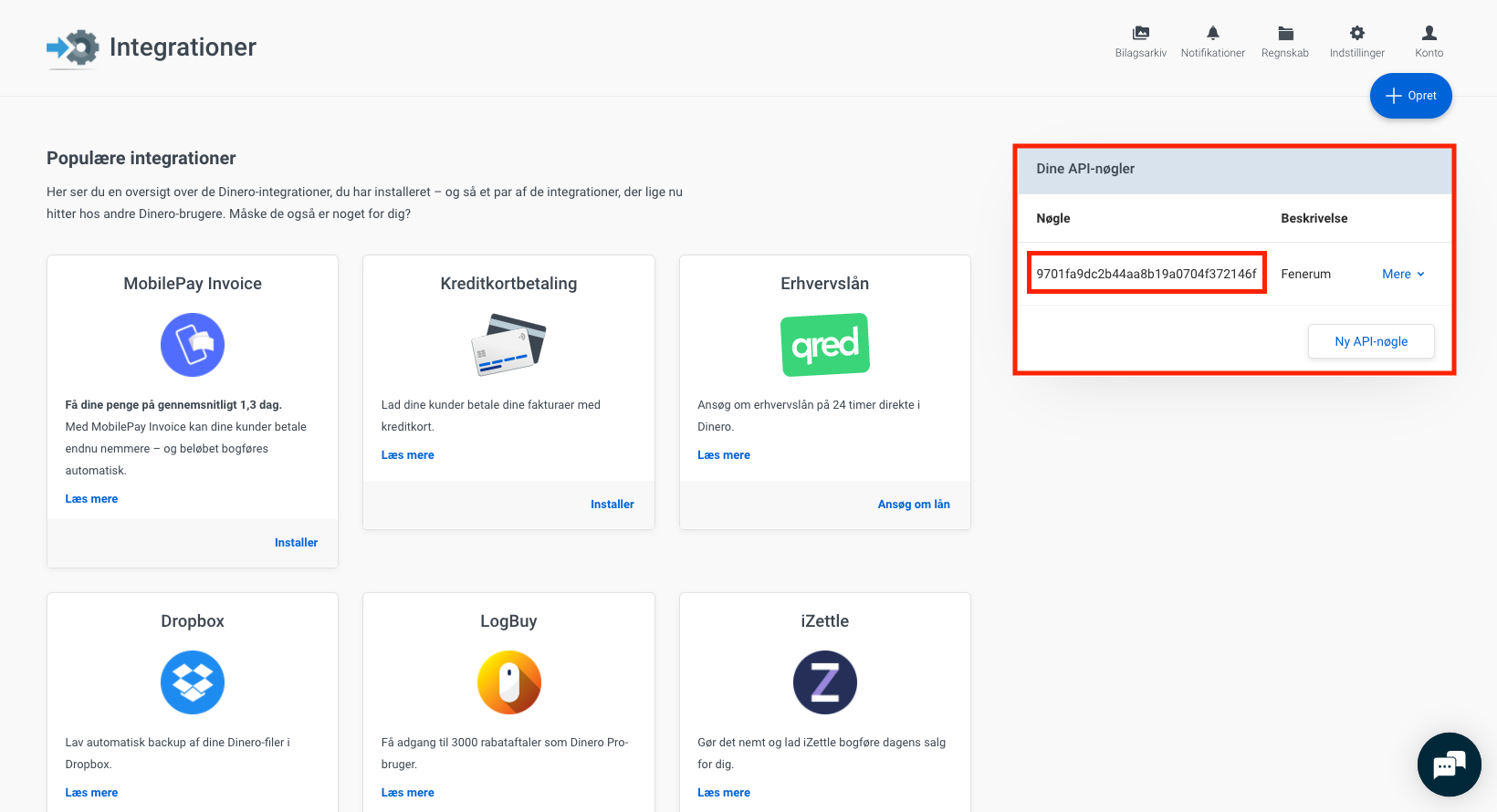Click the blue Opret button
The height and width of the screenshot is (812, 1497).
pos(1410,96)
